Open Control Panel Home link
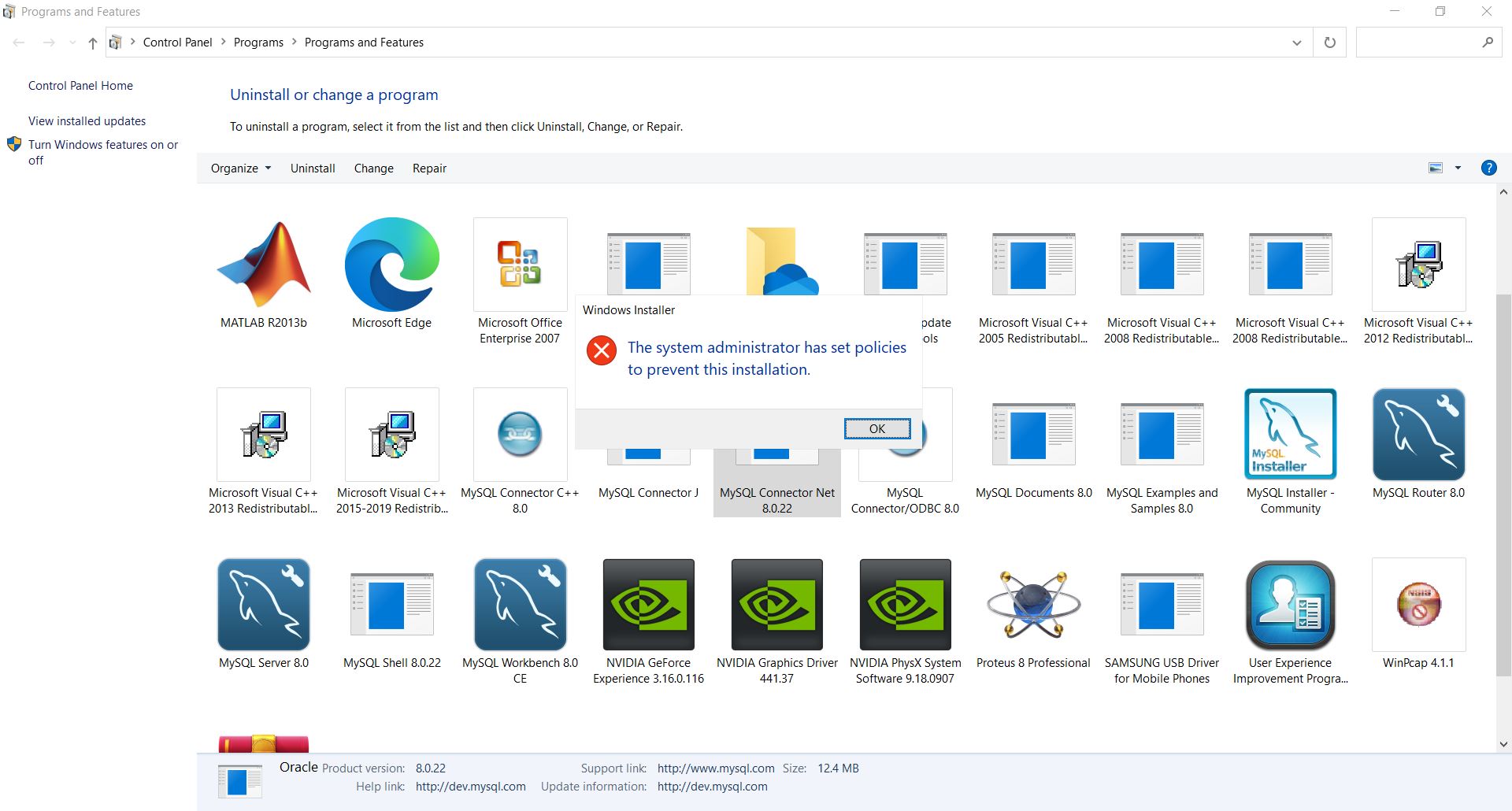 (80, 86)
